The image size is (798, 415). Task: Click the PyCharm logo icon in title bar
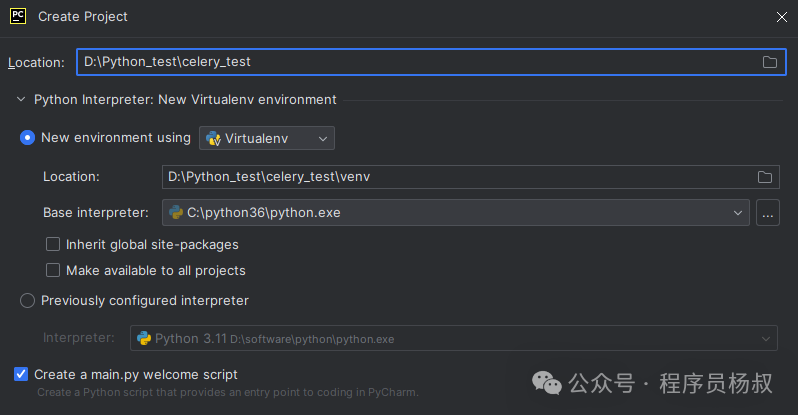[17, 17]
